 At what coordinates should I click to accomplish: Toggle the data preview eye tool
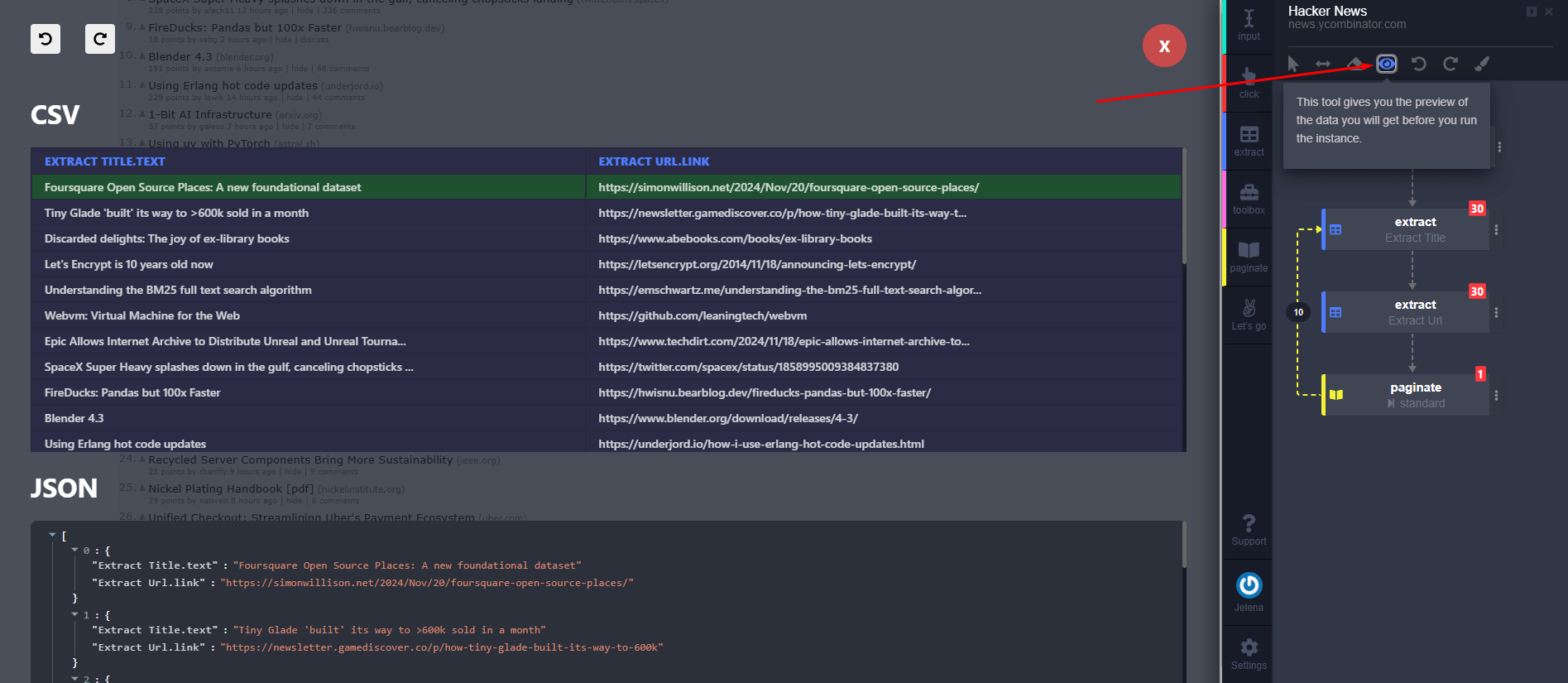pos(1387,64)
